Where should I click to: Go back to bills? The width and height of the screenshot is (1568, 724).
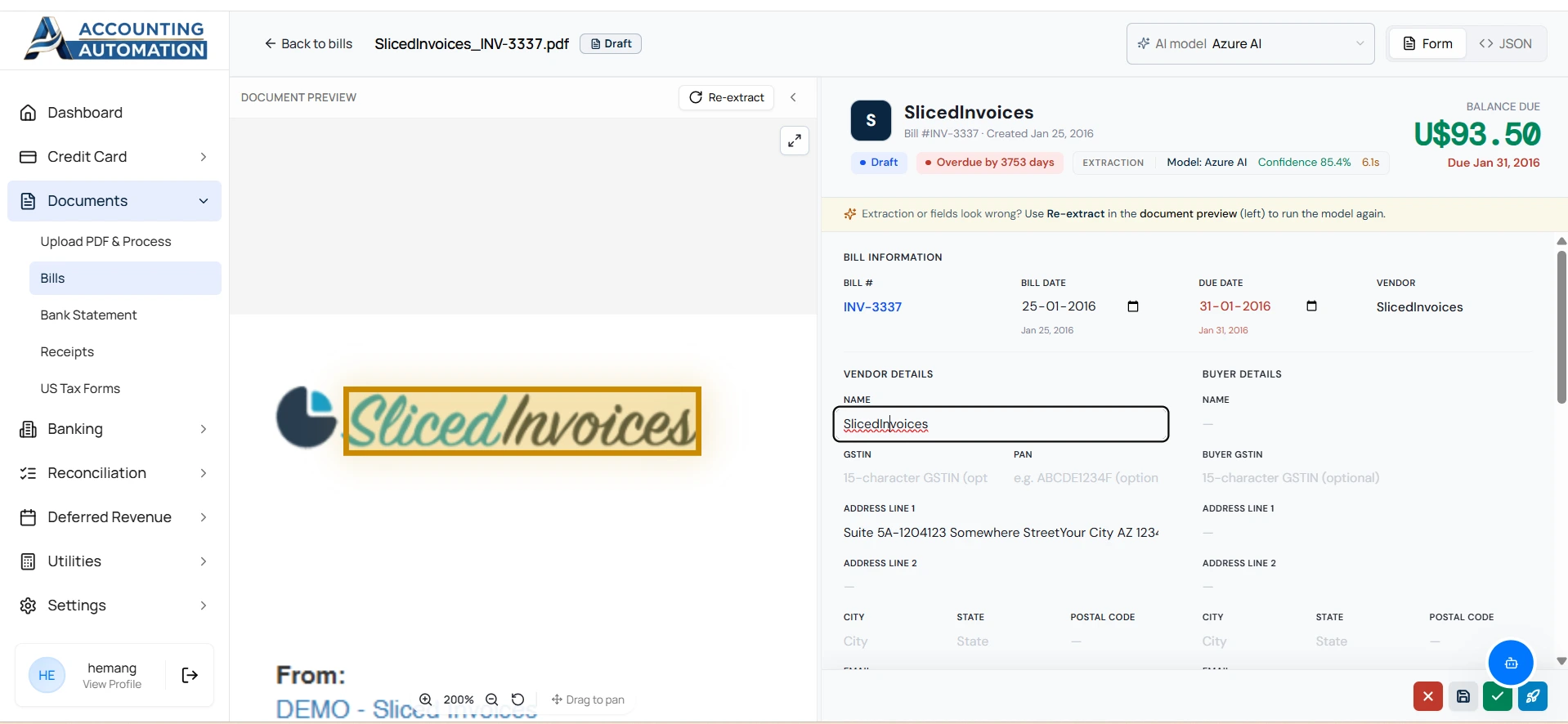point(308,44)
